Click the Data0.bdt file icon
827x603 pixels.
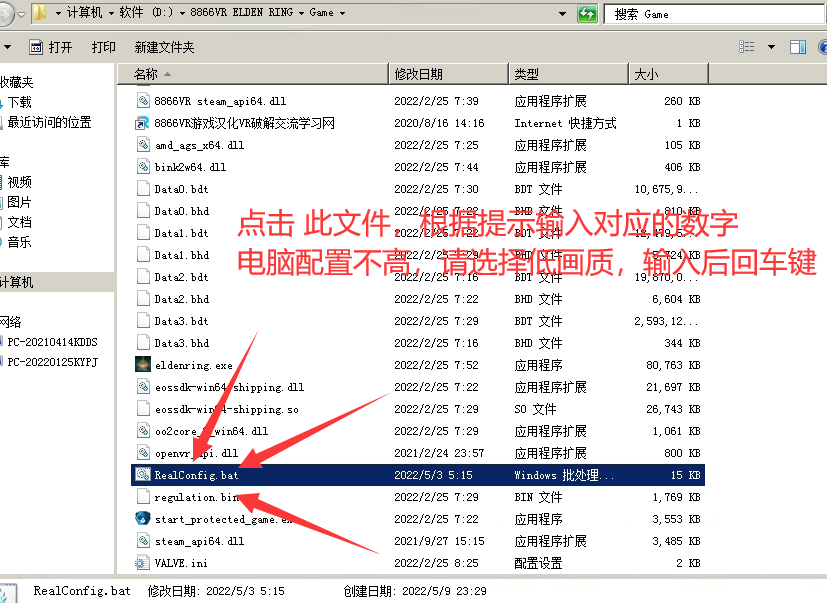(143, 188)
